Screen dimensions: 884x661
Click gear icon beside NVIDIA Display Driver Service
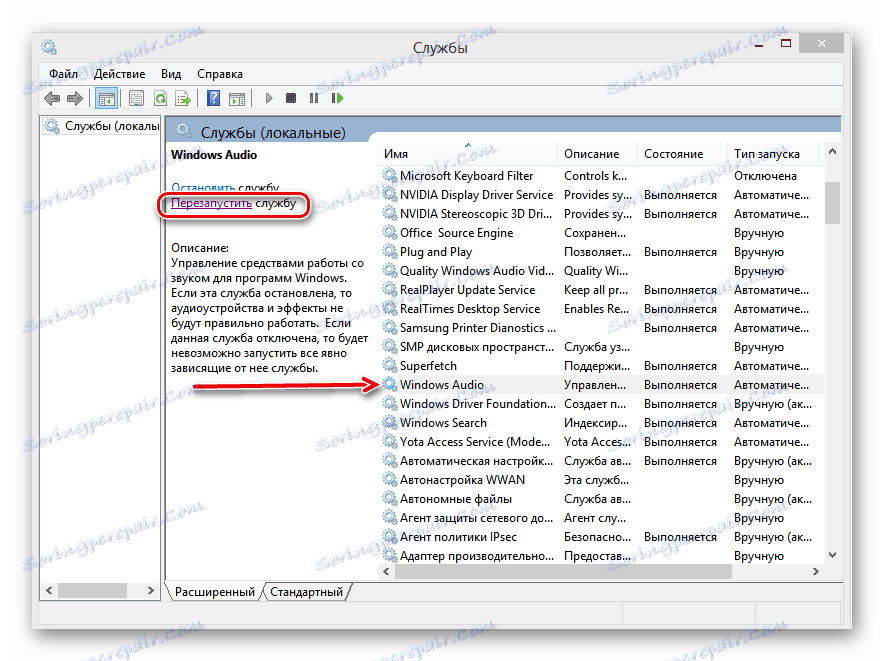coord(390,195)
